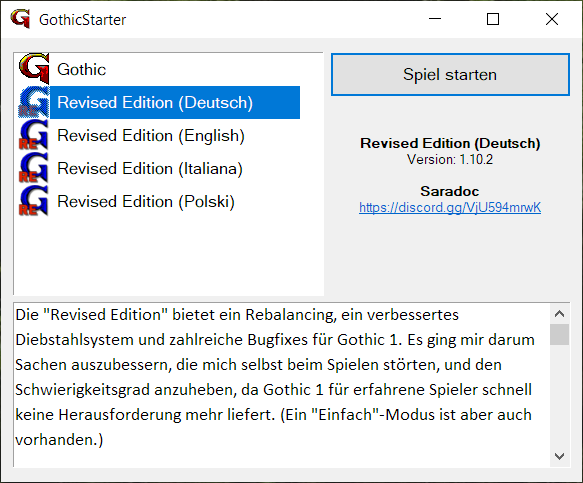Image resolution: width=583 pixels, height=483 pixels.
Task: Select Revised Edition (Italiana) entry
Action: [150, 169]
